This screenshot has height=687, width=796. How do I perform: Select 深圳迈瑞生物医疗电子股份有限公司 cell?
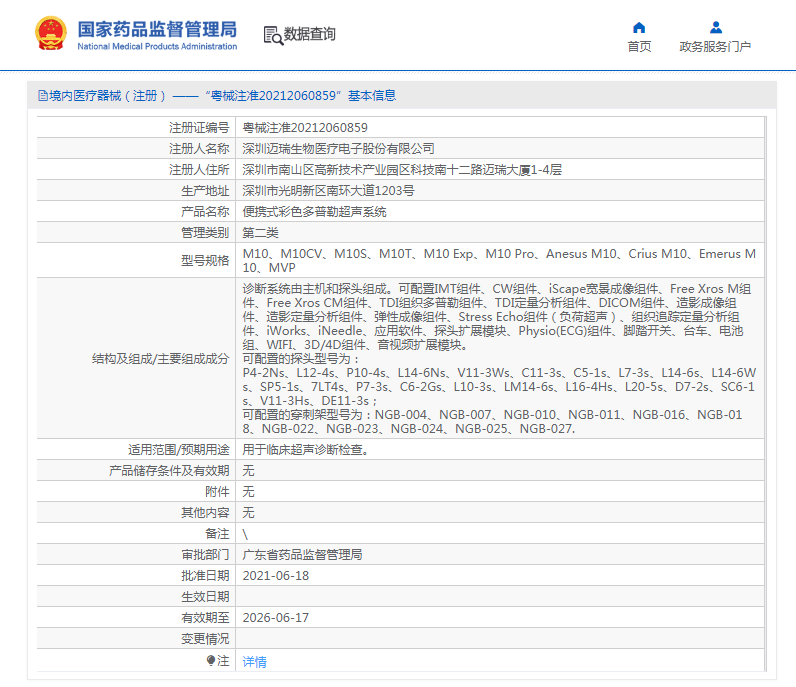pyautogui.click(x=500, y=149)
